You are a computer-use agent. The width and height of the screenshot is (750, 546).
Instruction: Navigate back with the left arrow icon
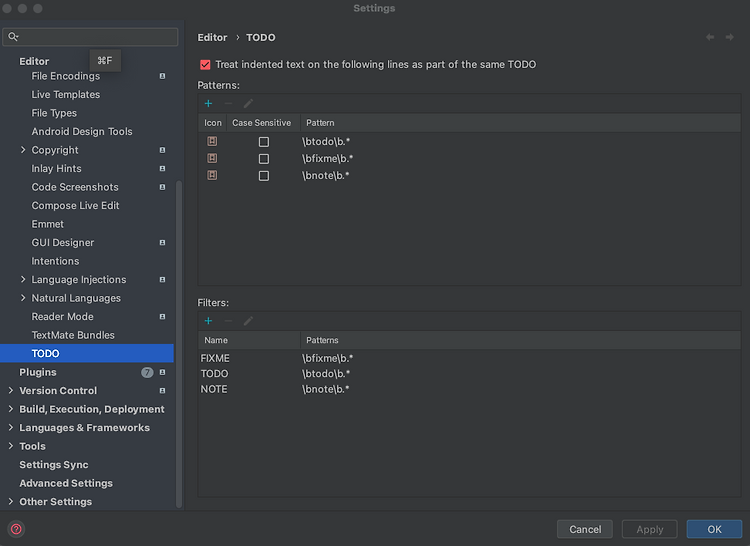pyautogui.click(x=710, y=37)
